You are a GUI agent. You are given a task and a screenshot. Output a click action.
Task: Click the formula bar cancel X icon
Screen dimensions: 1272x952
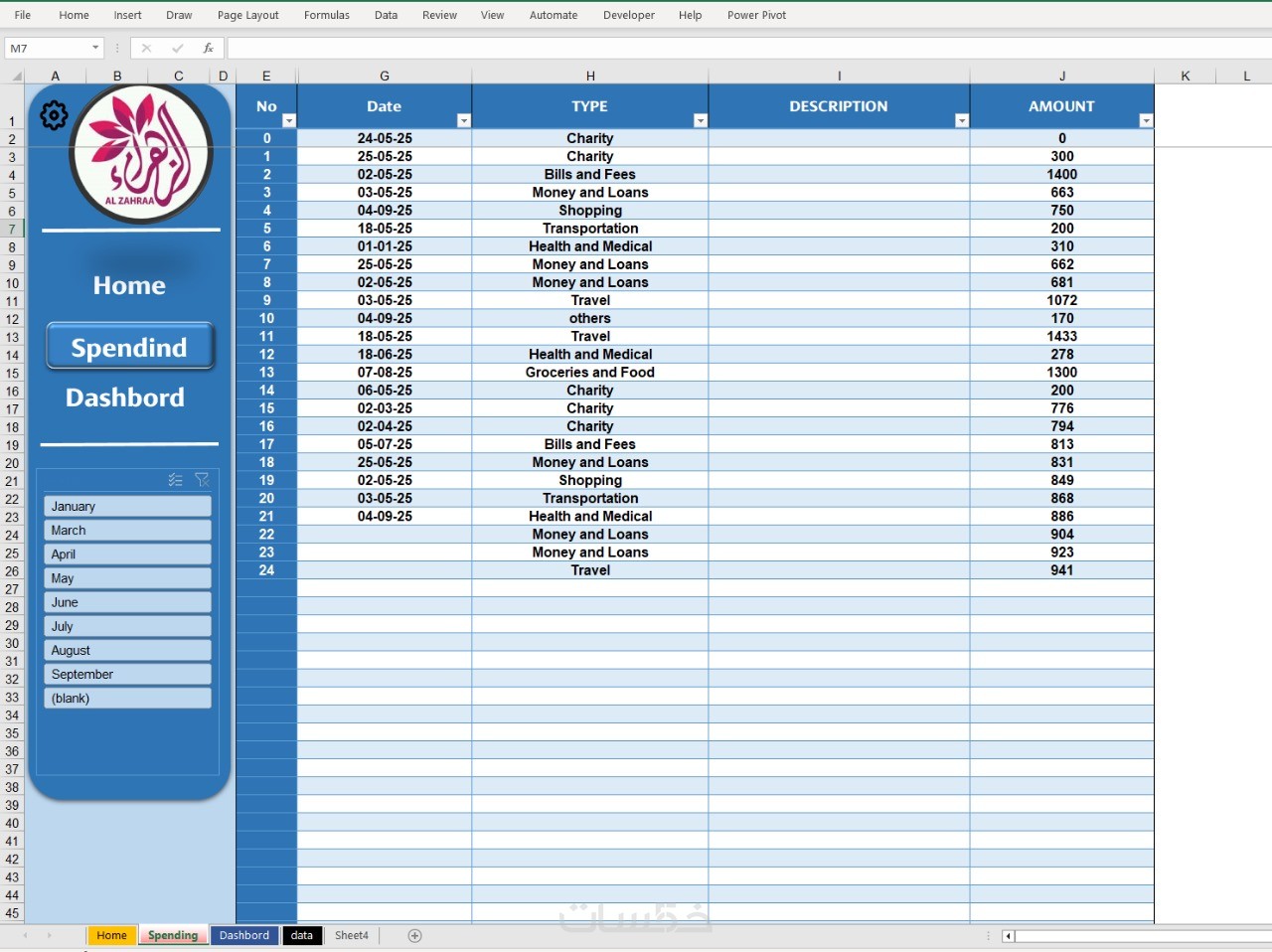(x=146, y=48)
